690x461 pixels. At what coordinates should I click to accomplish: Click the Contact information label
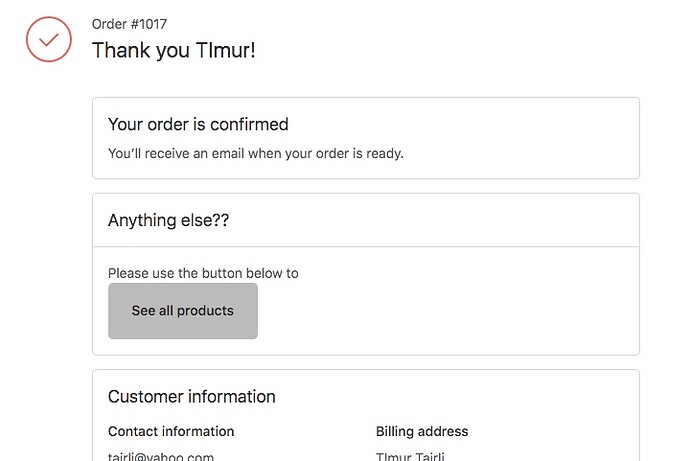[x=171, y=432]
